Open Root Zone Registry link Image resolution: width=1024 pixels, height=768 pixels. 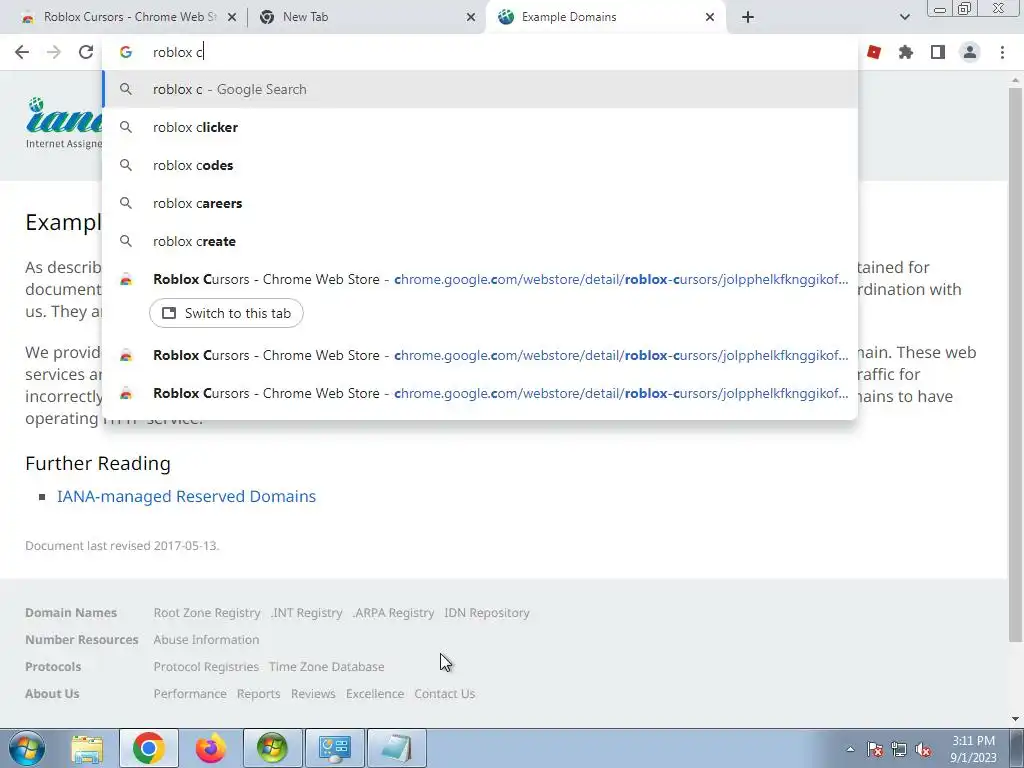[207, 613]
